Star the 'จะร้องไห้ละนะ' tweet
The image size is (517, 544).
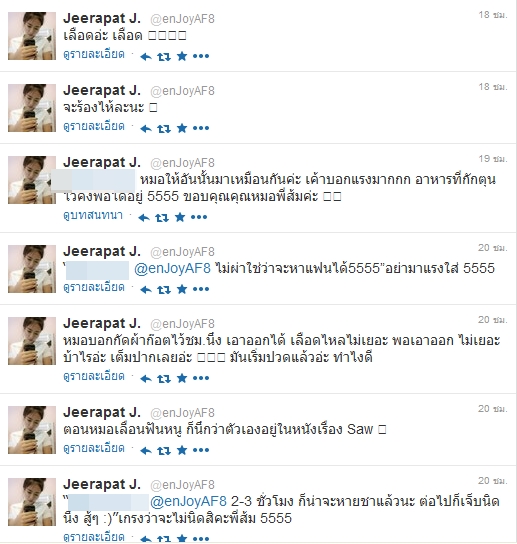point(182,128)
